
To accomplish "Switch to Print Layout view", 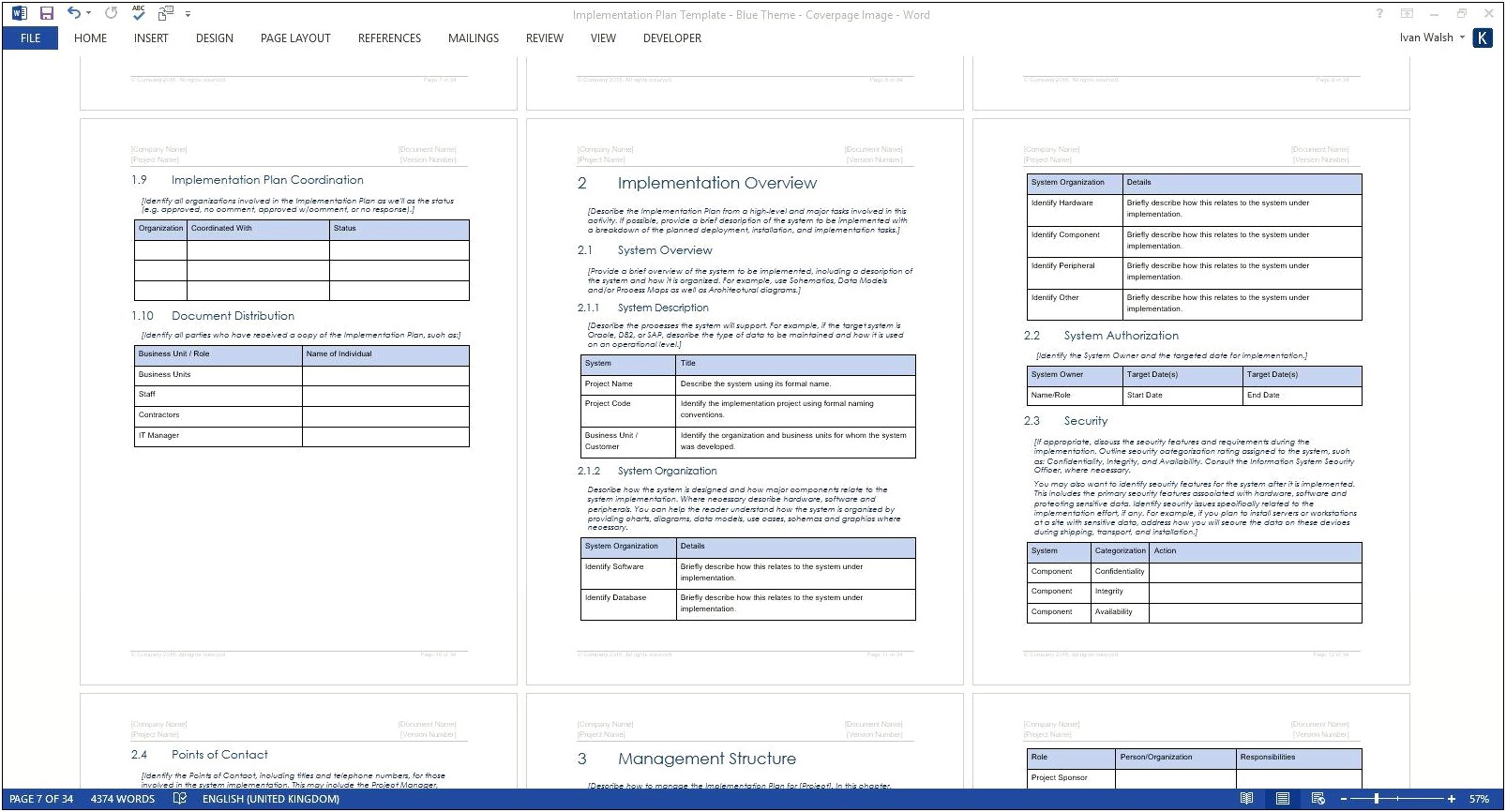I will point(1282,799).
